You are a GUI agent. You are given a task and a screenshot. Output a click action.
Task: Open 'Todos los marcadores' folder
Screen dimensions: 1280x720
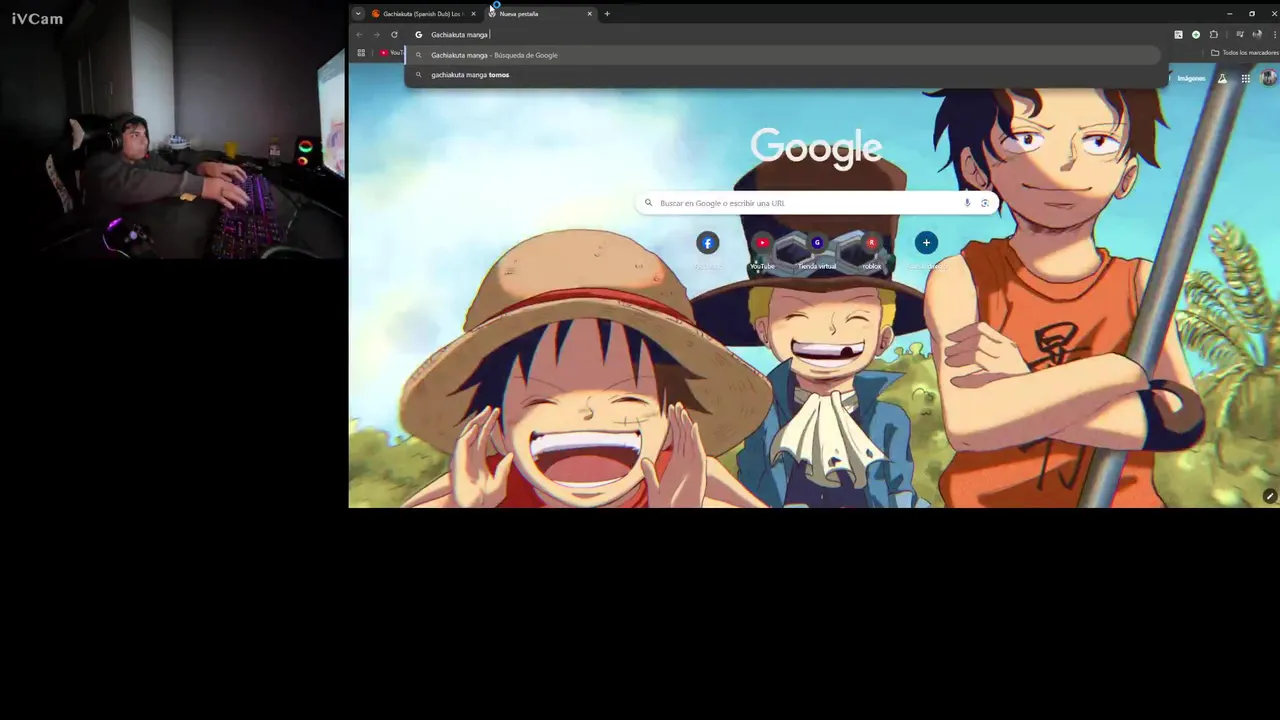pos(1244,53)
